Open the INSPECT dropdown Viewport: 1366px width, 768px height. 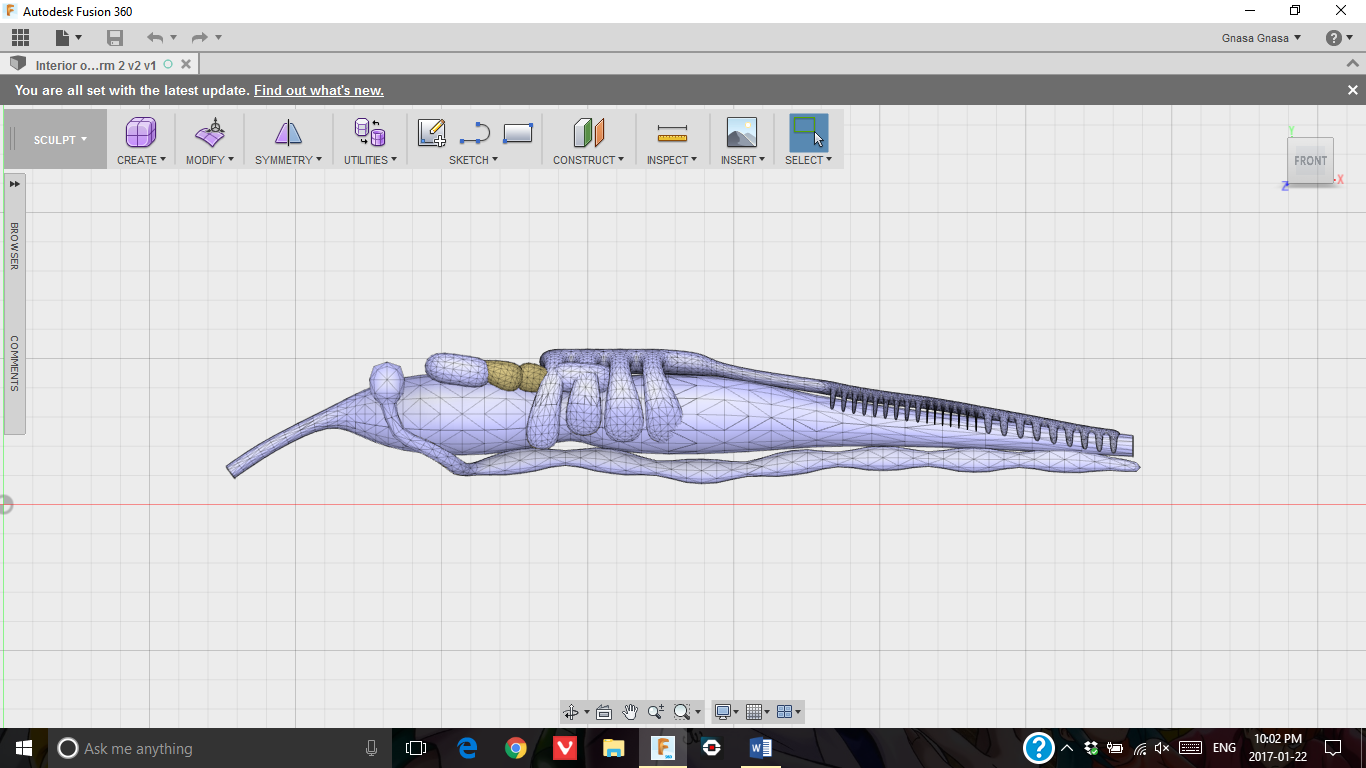click(x=672, y=160)
